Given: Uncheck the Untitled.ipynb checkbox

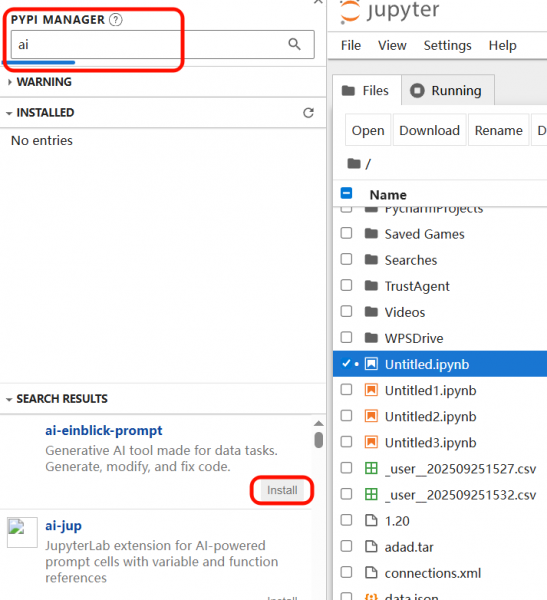Looking at the screenshot, I should (x=346, y=363).
